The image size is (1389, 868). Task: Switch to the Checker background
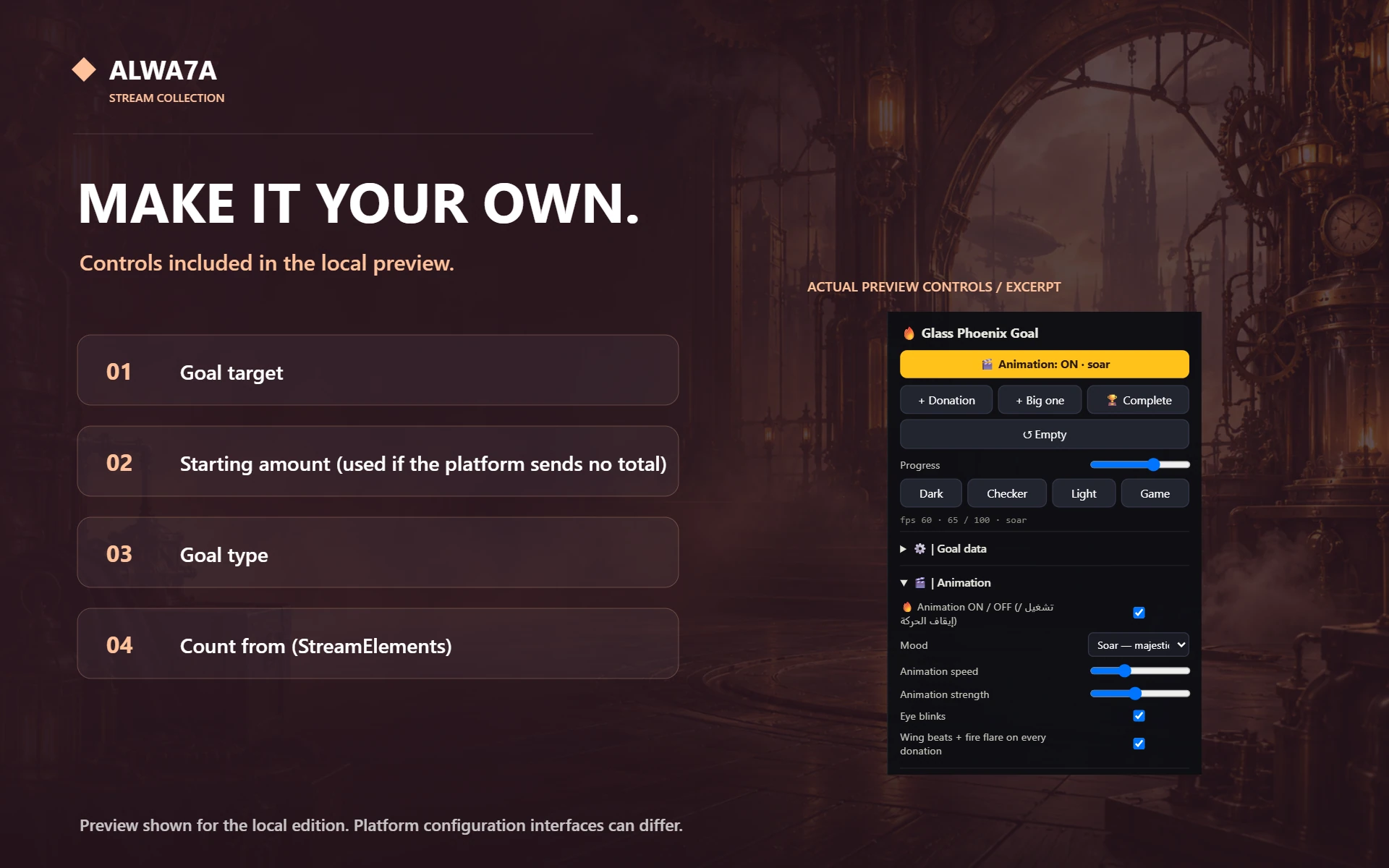(x=1006, y=493)
